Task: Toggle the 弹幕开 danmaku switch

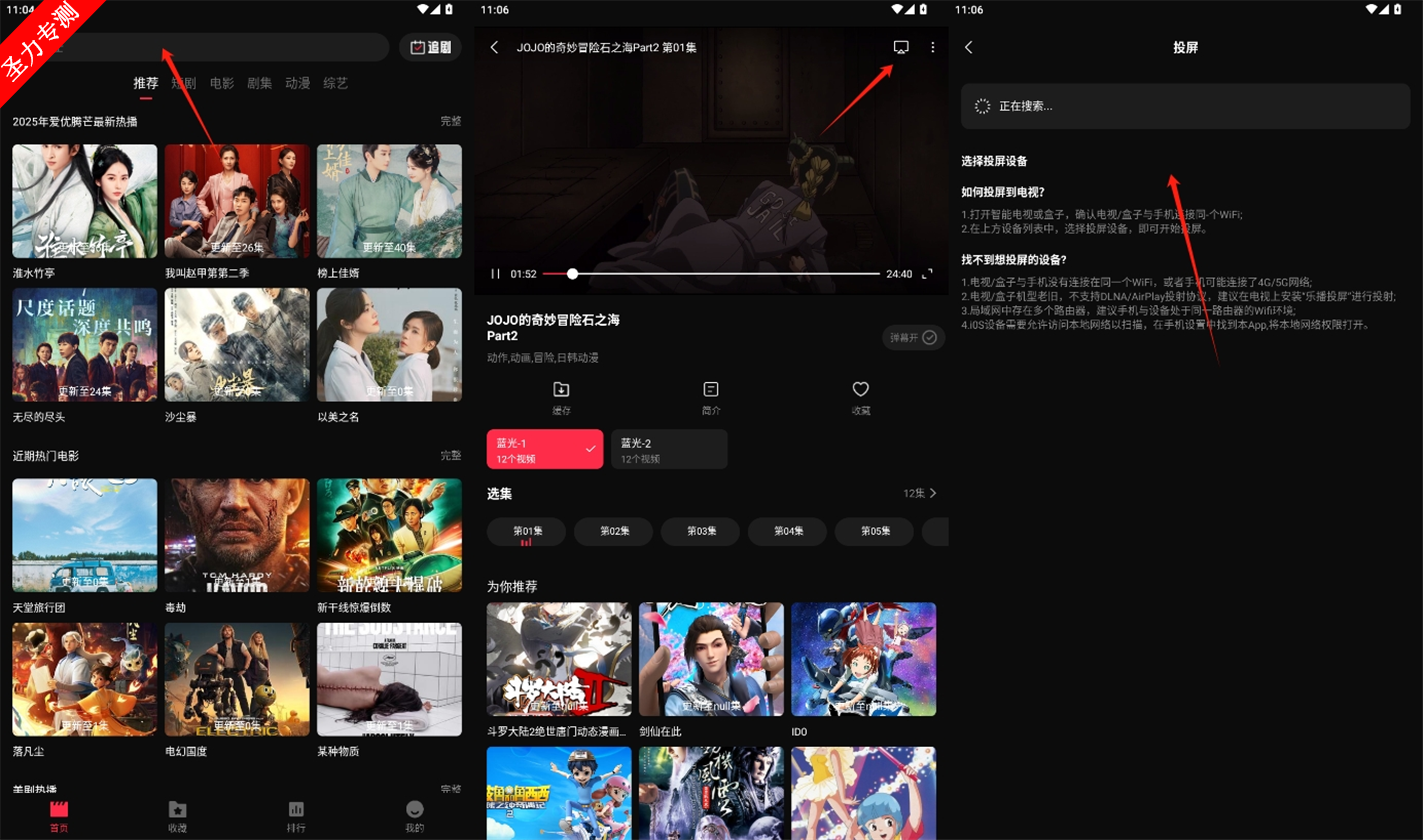Action: pyautogui.click(x=913, y=337)
